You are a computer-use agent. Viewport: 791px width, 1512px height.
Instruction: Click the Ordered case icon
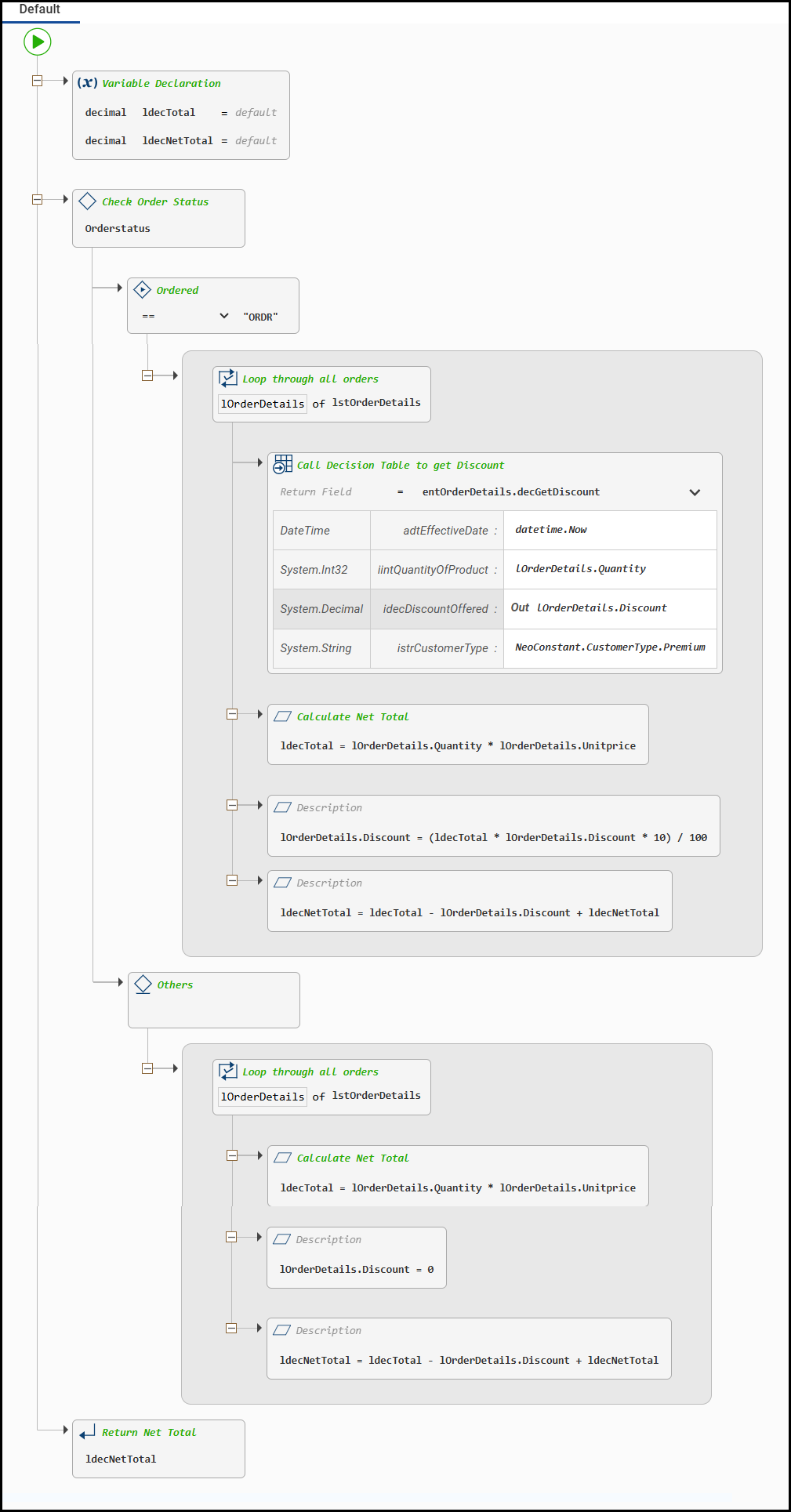pyautogui.click(x=142, y=290)
